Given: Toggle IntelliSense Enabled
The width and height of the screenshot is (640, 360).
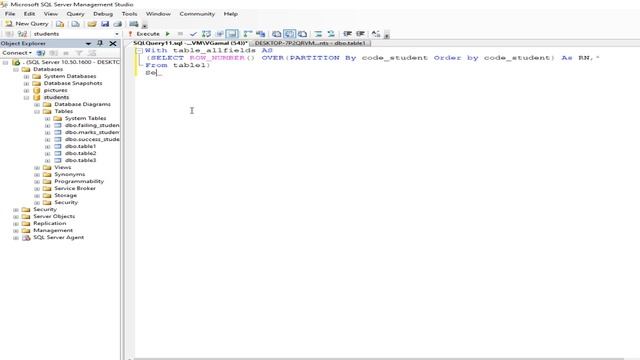Looking at the screenshot, I should (232, 34).
